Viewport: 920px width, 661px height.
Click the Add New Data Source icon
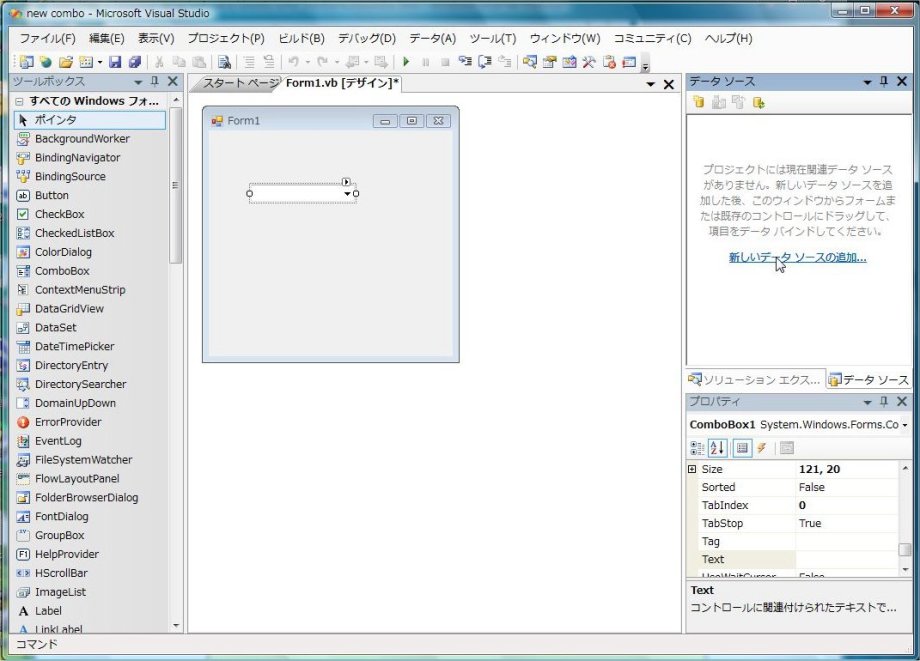[x=699, y=103]
